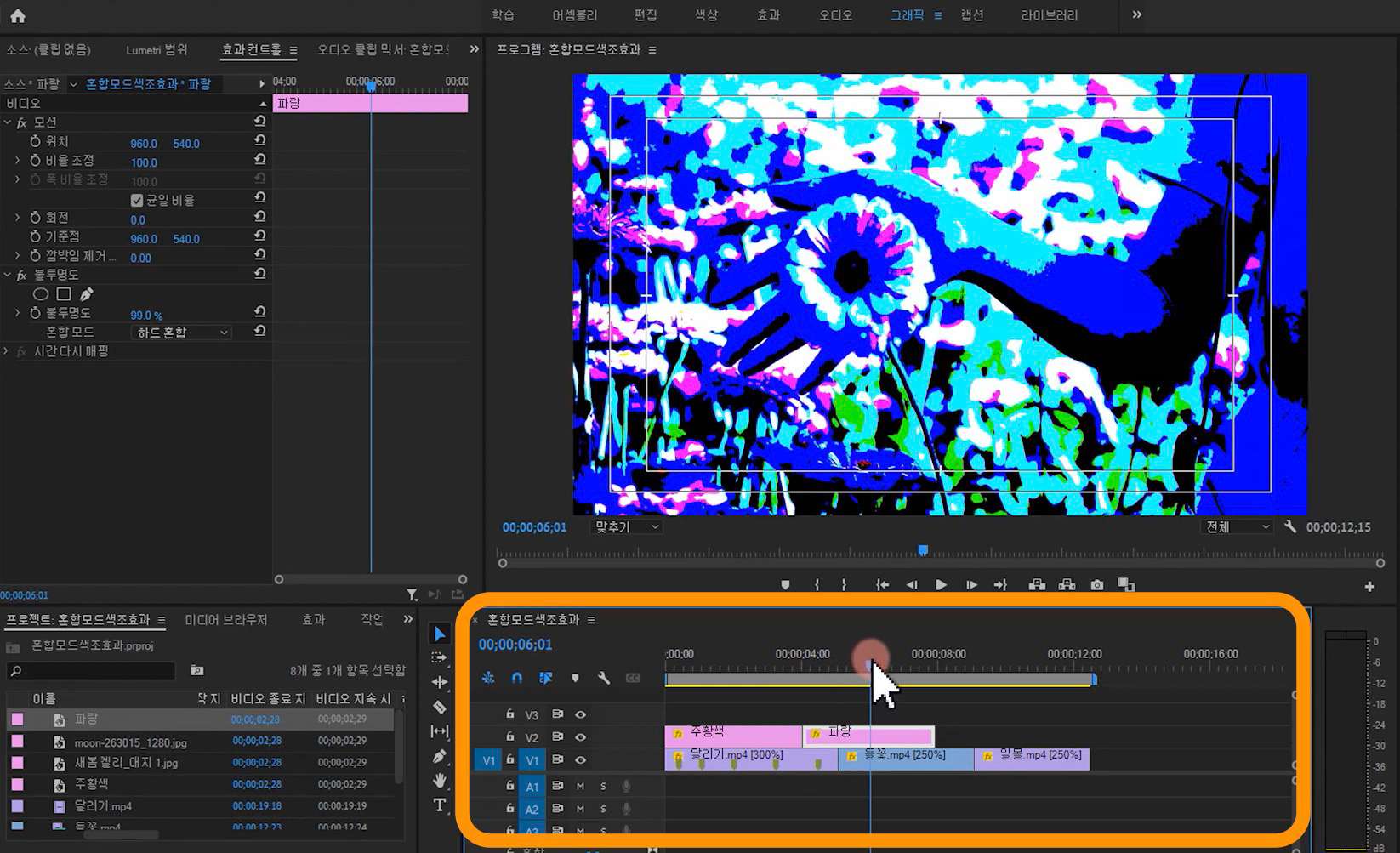Open the Lumetri 범위 panel tab
The width and height of the screenshot is (1400, 853).
pyautogui.click(x=157, y=50)
